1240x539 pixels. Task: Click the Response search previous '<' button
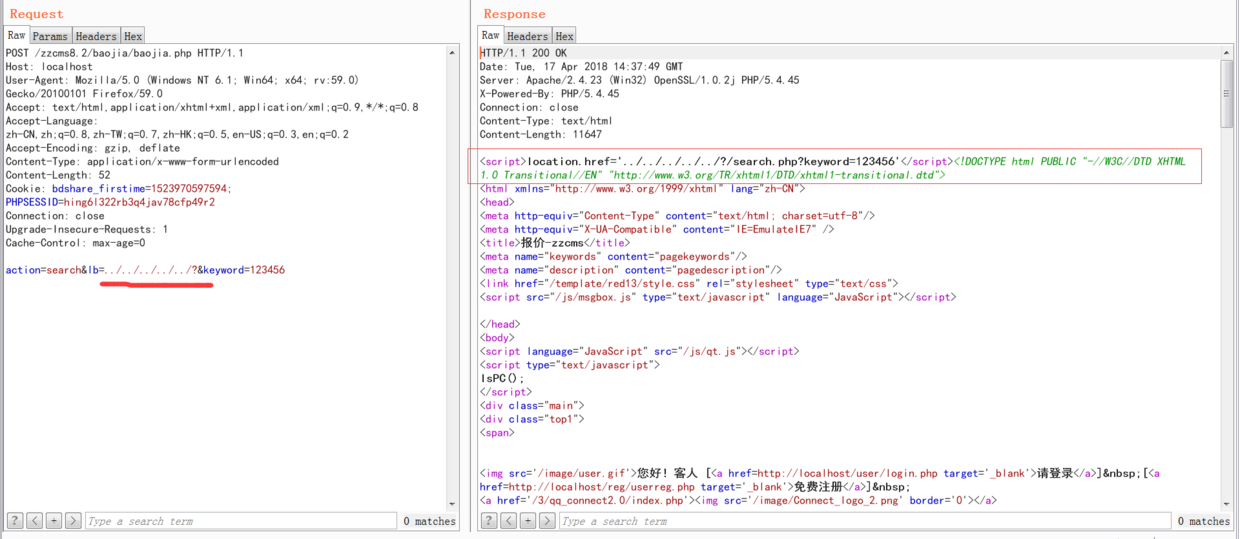click(x=508, y=521)
